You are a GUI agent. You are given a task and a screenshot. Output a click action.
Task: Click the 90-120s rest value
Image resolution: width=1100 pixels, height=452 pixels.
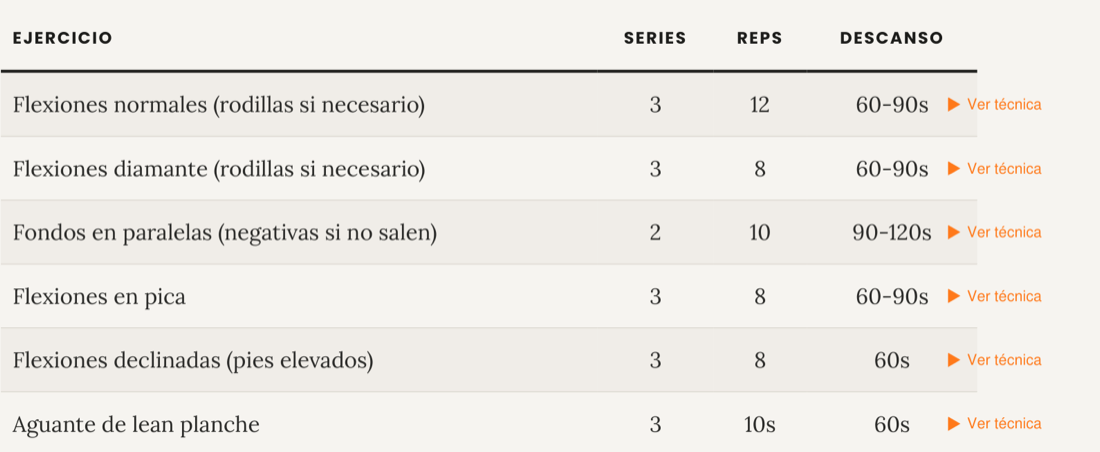tap(892, 233)
